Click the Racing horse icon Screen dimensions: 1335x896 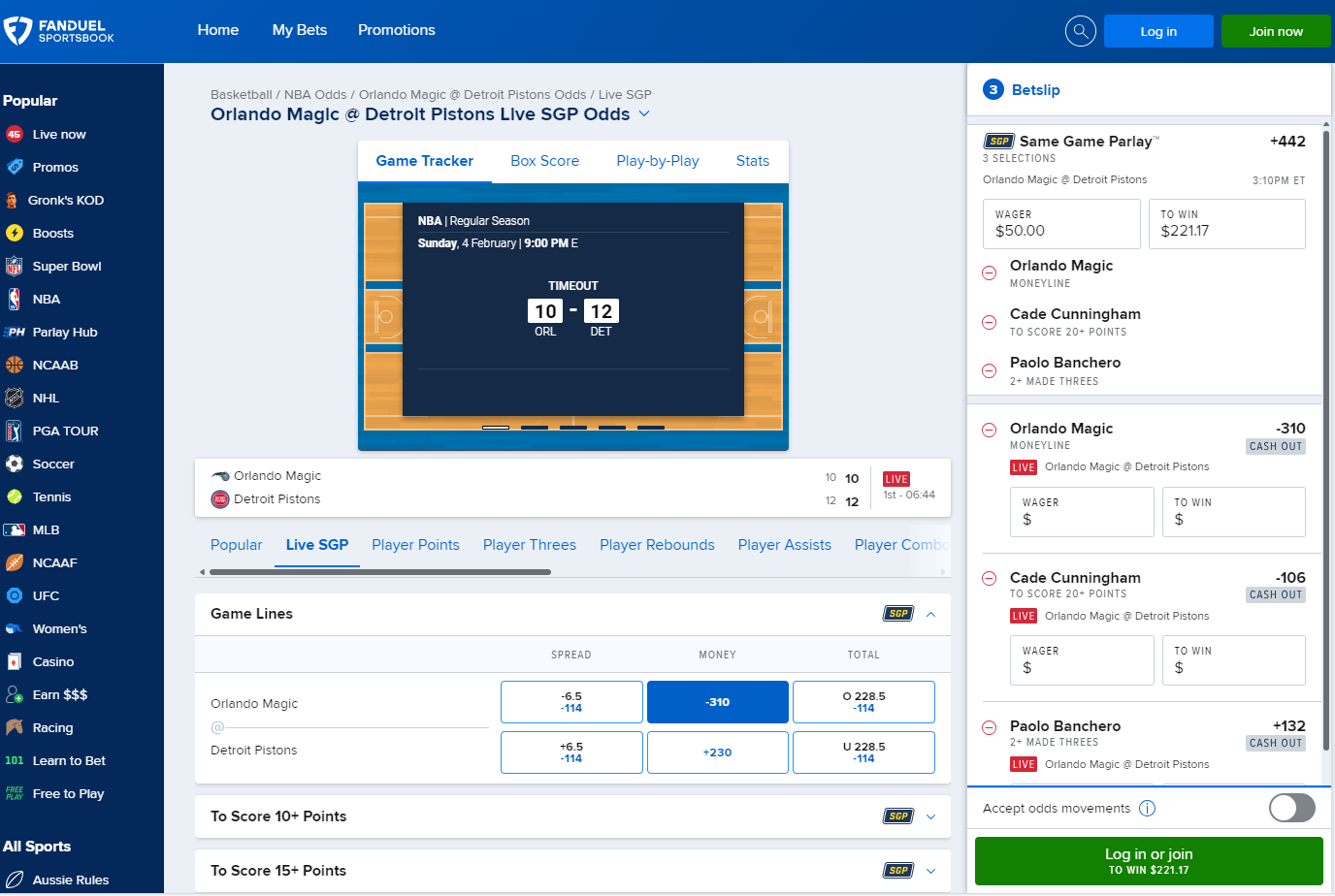(x=15, y=728)
